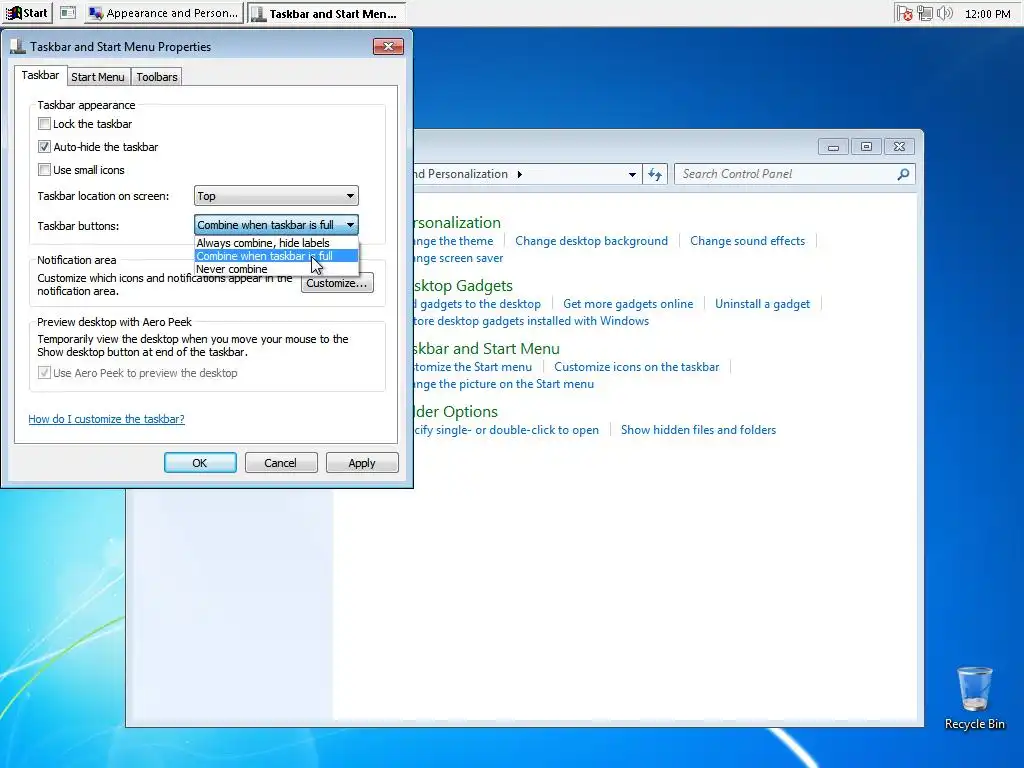Open Taskbar and Start Menu heading link
The image size is (1024, 768).
(x=487, y=349)
